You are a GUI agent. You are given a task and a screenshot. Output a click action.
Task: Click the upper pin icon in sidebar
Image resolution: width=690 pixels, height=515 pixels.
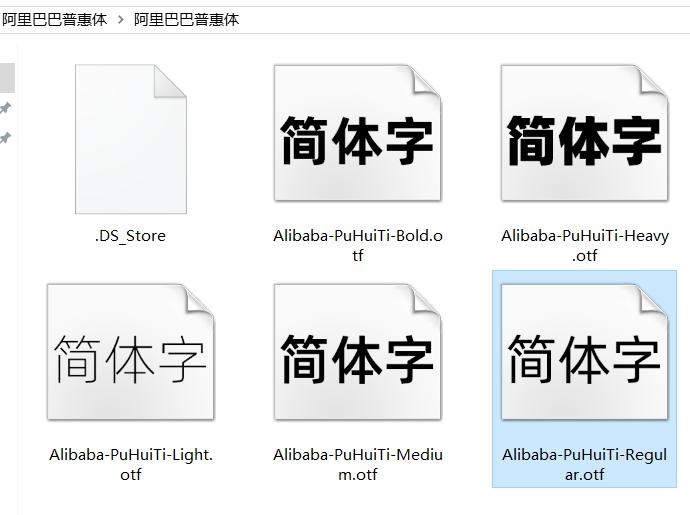click(x=5, y=108)
